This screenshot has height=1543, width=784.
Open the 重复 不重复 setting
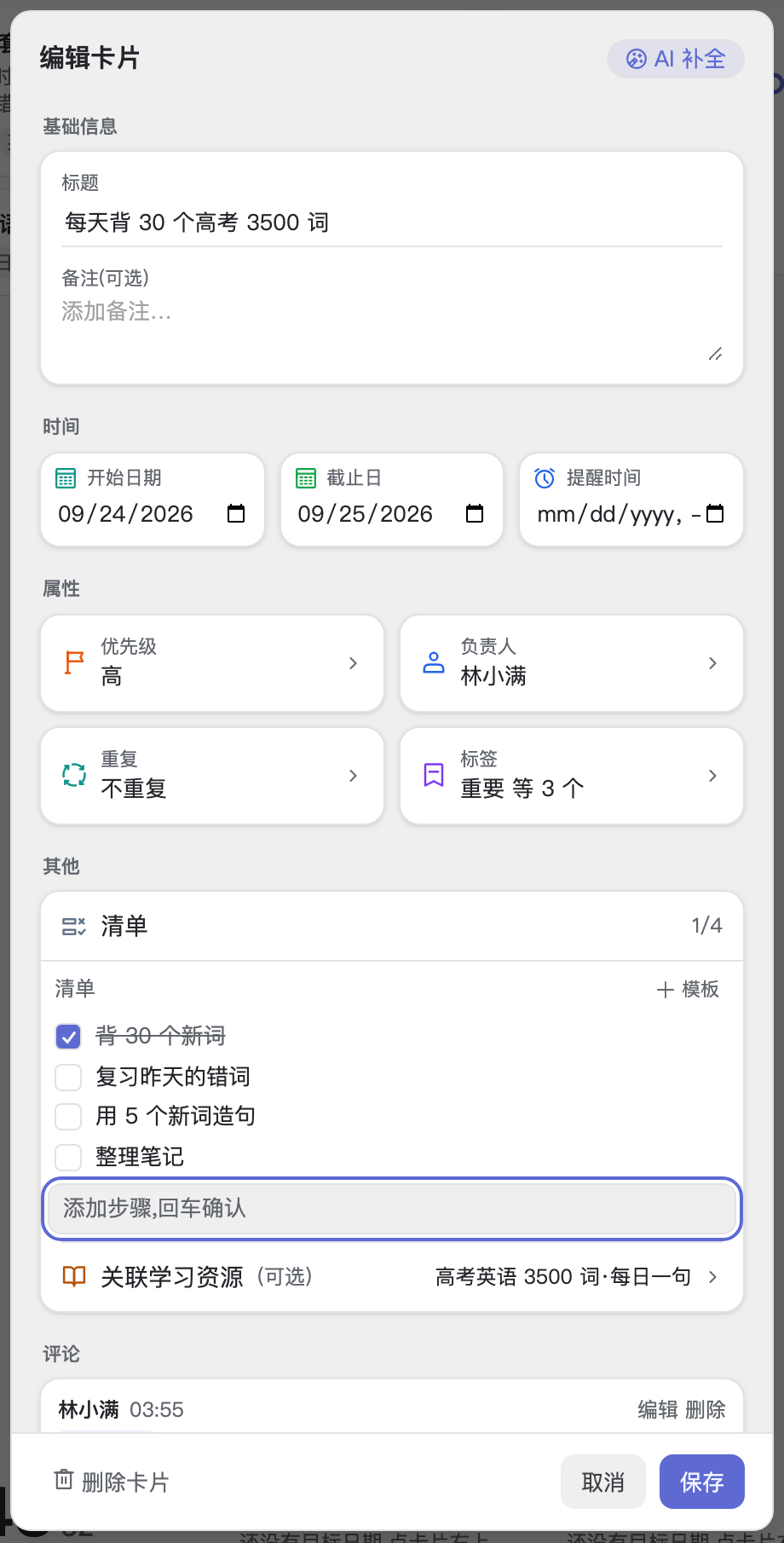click(x=212, y=775)
